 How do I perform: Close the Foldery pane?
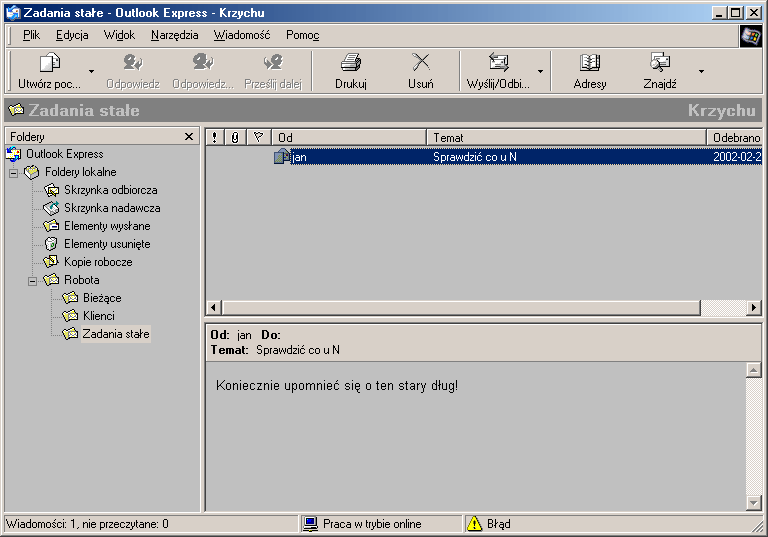coord(189,136)
